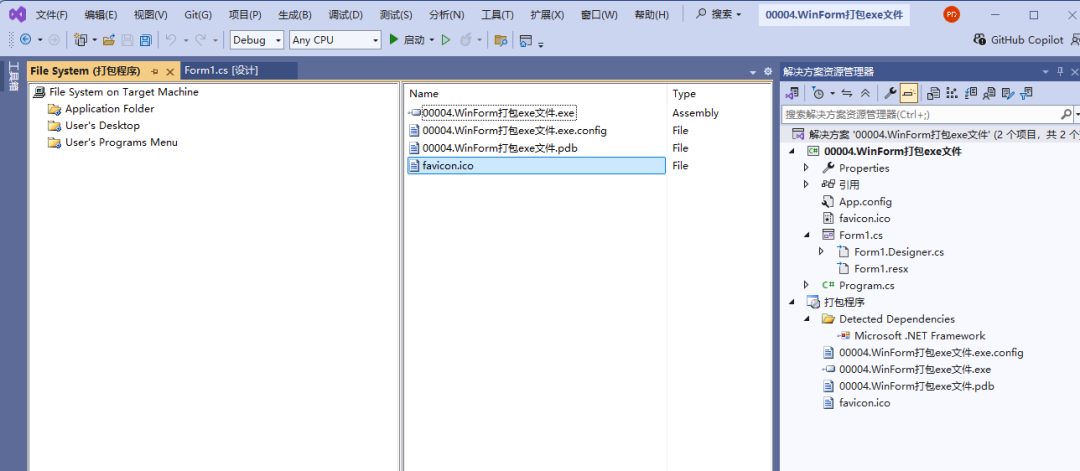This screenshot has height=471, width=1080.
Task: Pin the File System (打包程序) tab
Action: point(155,72)
